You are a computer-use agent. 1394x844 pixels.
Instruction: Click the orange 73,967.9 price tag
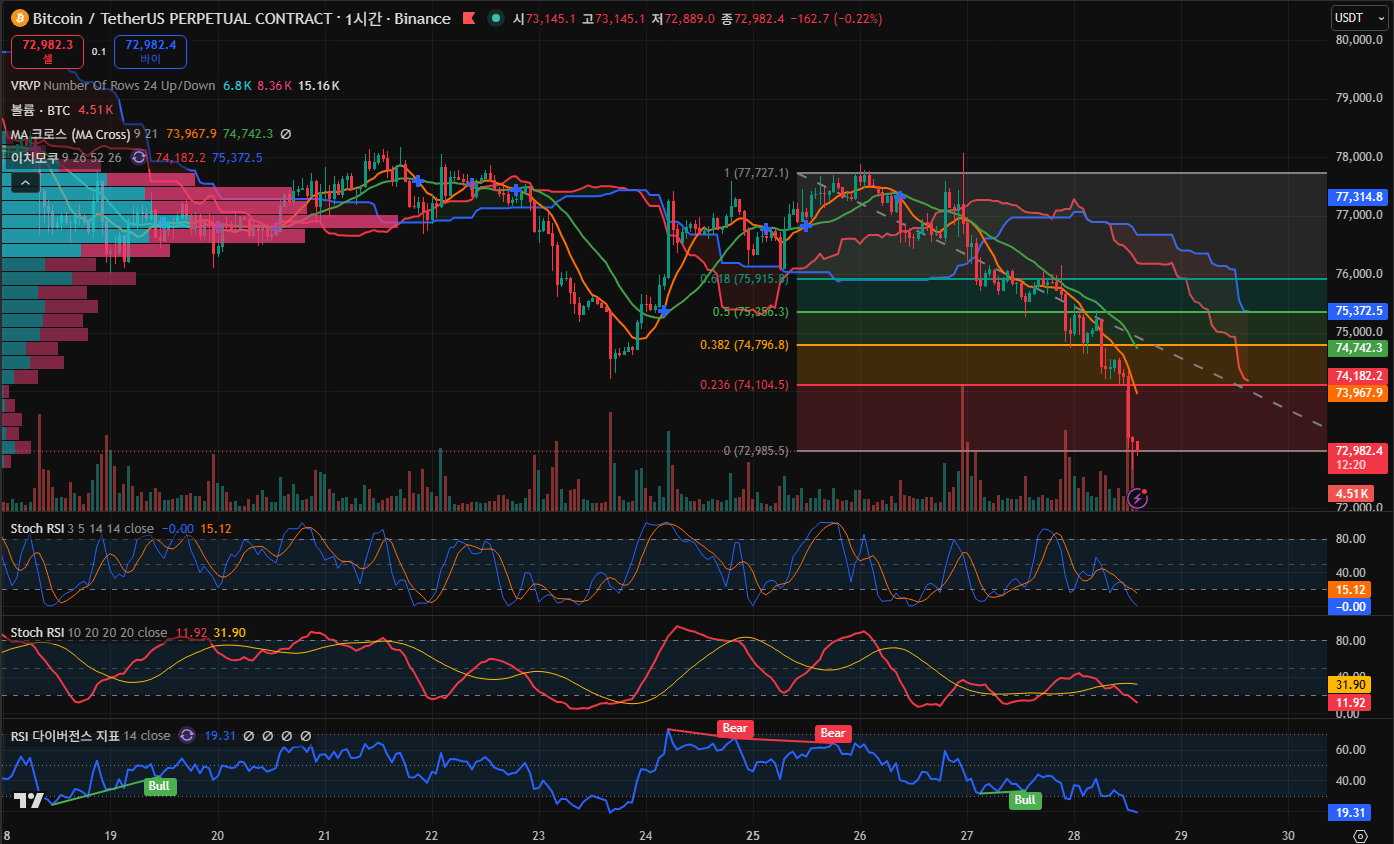(1358, 393)
